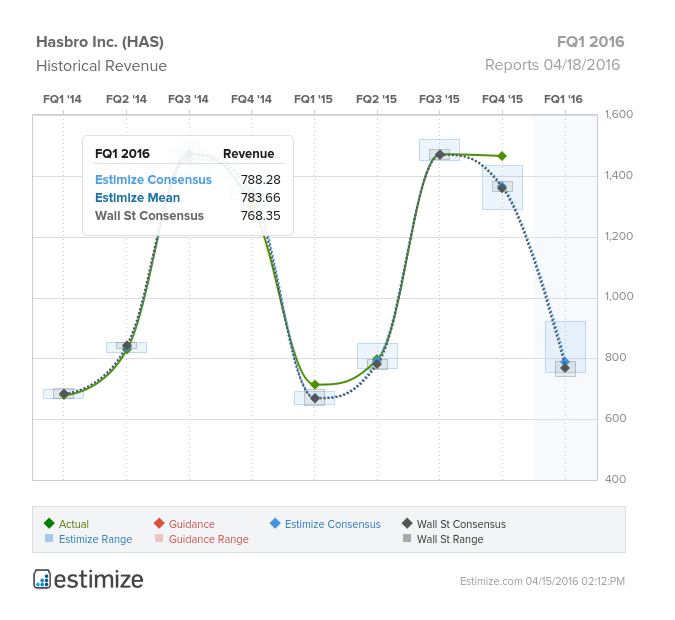Select the FQ4 '14 quarter label
This screenshot has width=675, height=620.
click(251, 99)
